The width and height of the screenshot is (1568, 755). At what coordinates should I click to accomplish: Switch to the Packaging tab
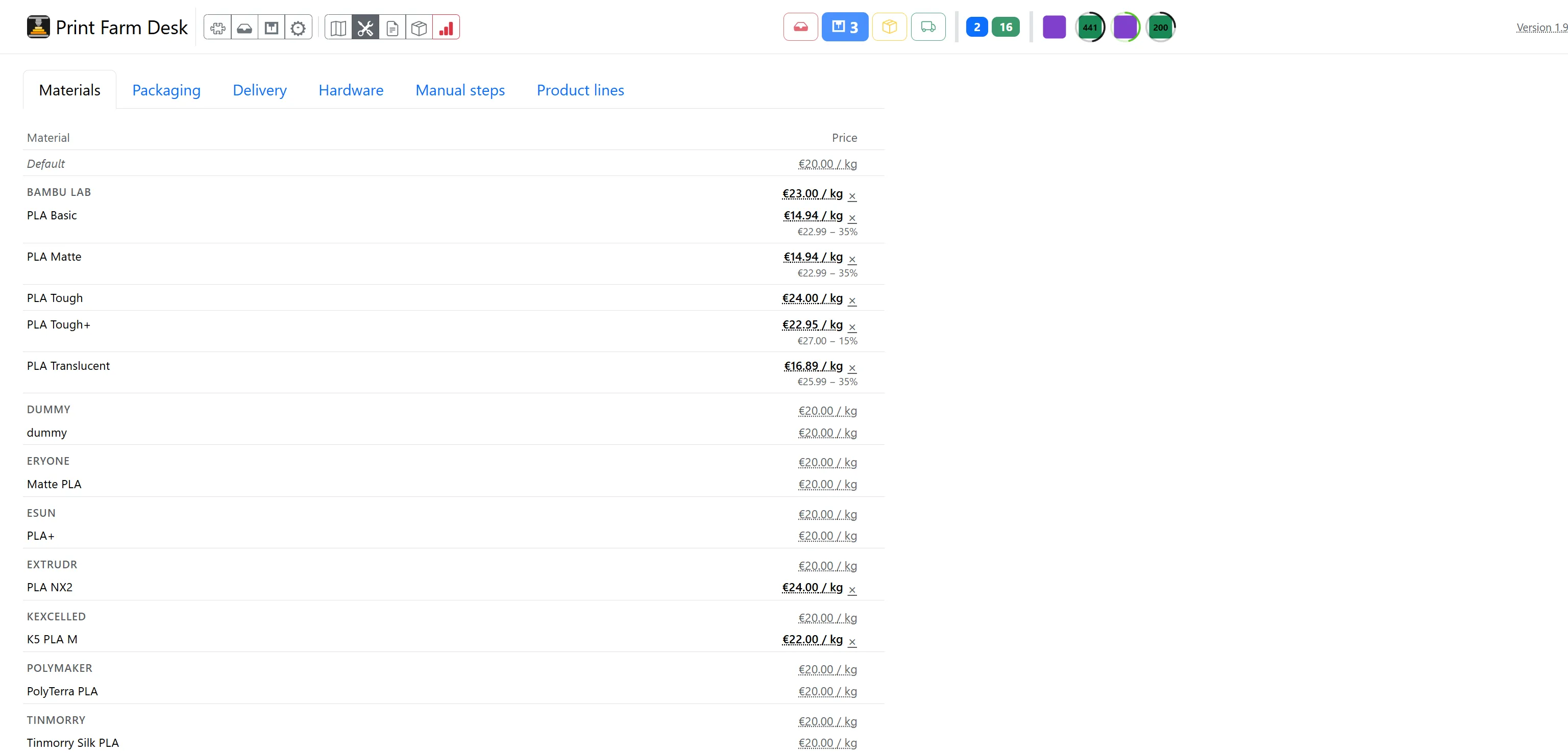point(166,90)
